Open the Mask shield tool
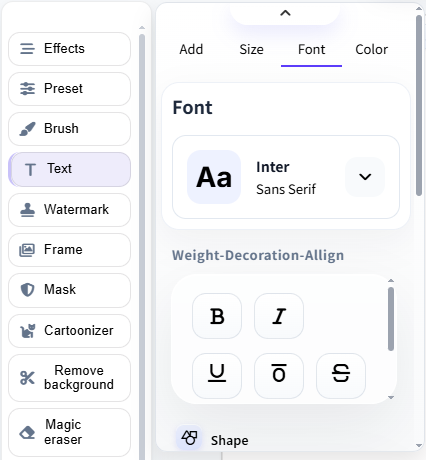Viewport: 426px width, 460px height. point(69,290)
